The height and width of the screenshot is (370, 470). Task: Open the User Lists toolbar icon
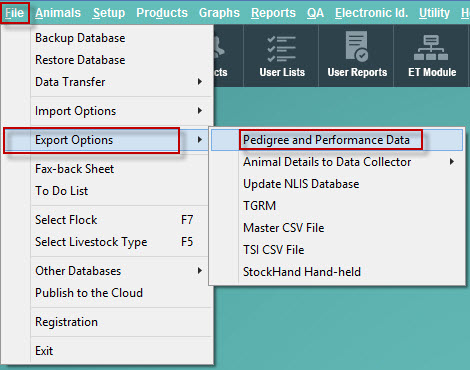point(282,56)
